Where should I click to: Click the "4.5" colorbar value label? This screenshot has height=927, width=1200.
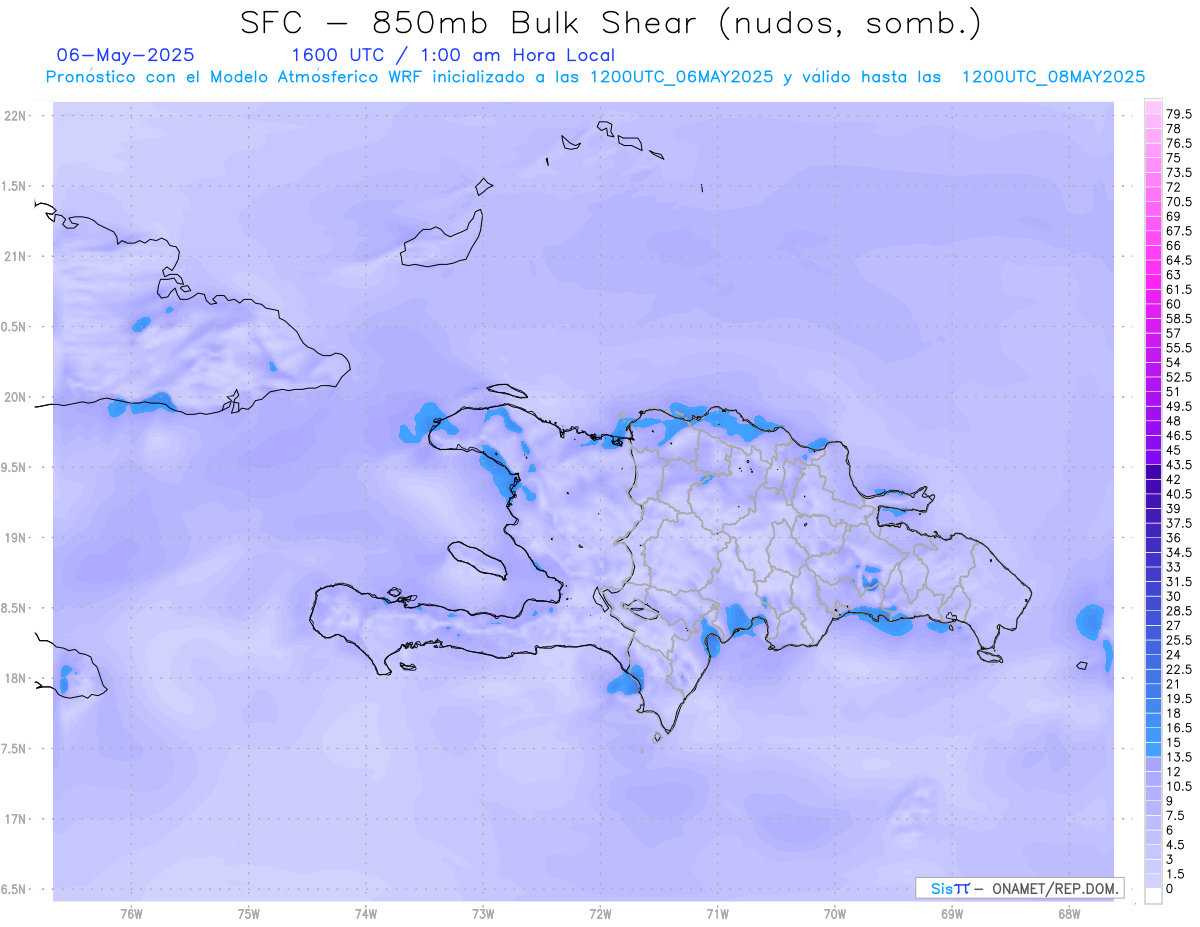pyautogui.click(x=1177, y=844)
